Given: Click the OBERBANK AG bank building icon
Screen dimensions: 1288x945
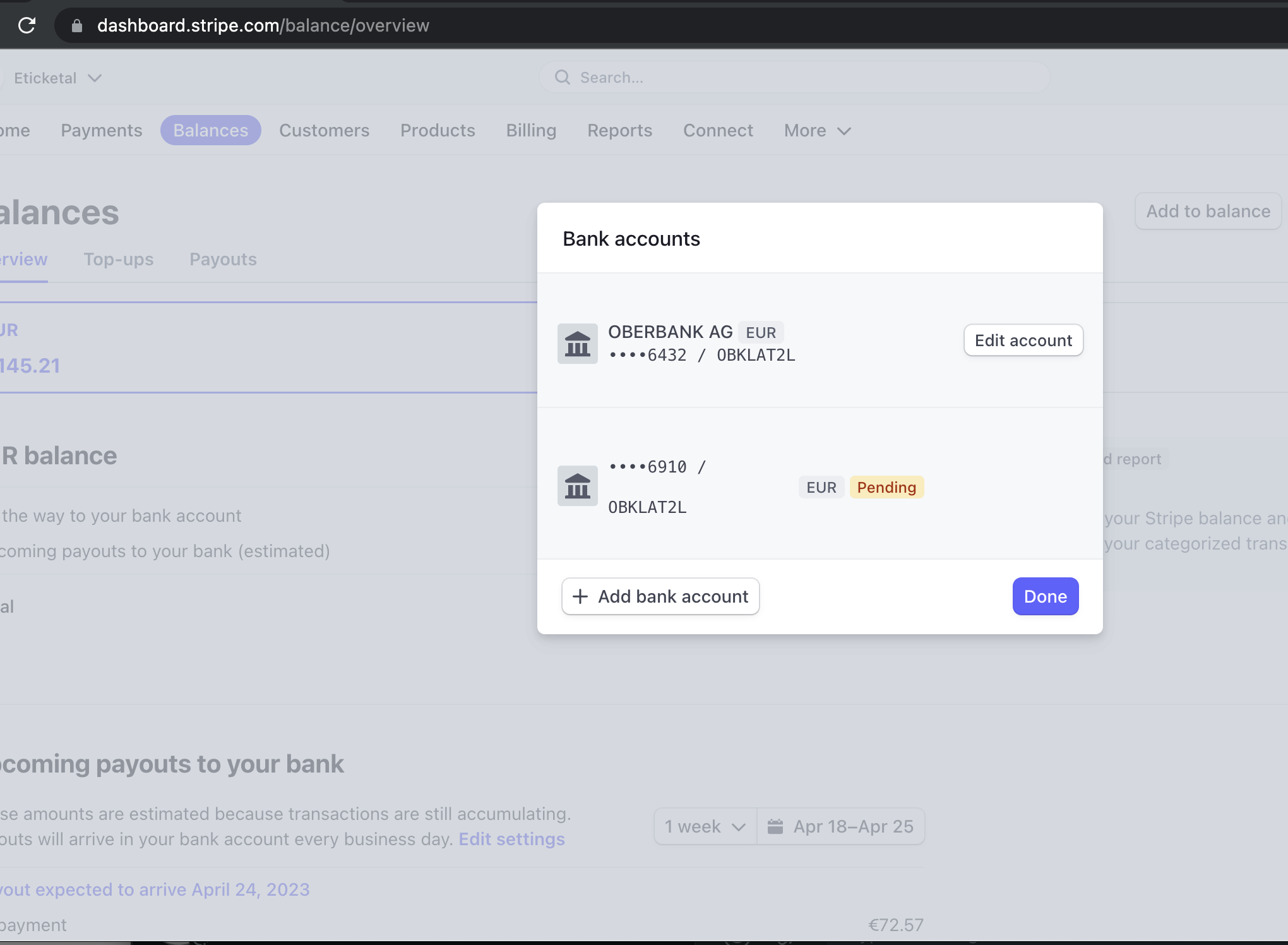Looking at the screenshot, I should pos(577,343).
